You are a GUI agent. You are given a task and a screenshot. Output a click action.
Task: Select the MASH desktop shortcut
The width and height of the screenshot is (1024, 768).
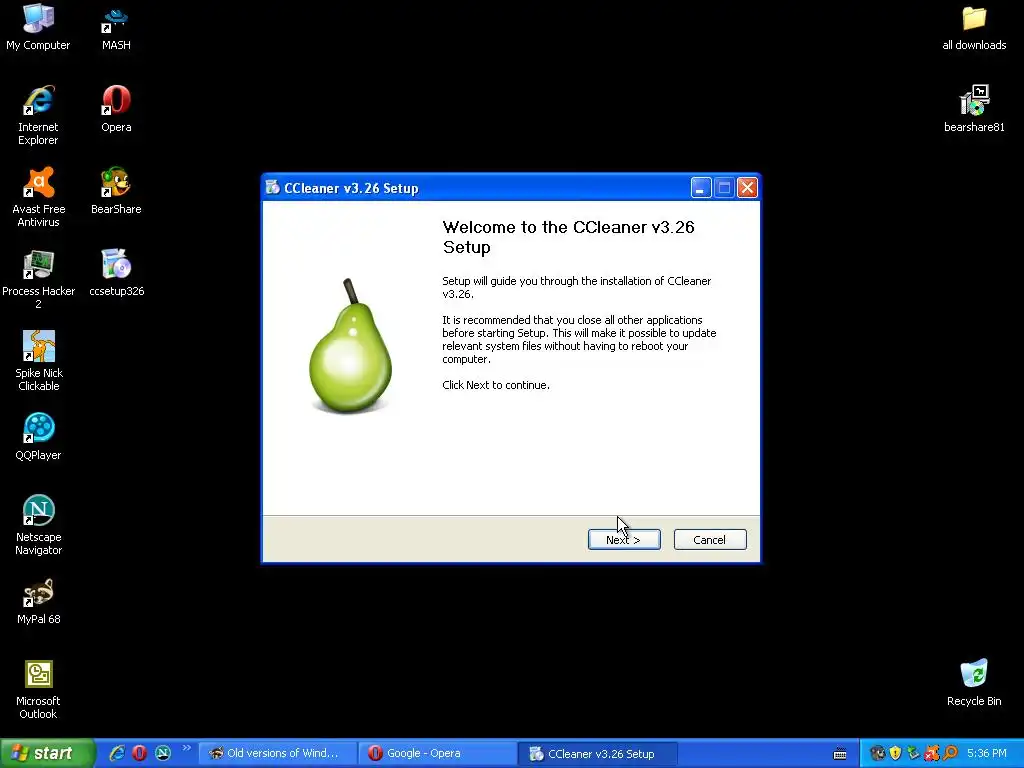(x=116, y=27)
